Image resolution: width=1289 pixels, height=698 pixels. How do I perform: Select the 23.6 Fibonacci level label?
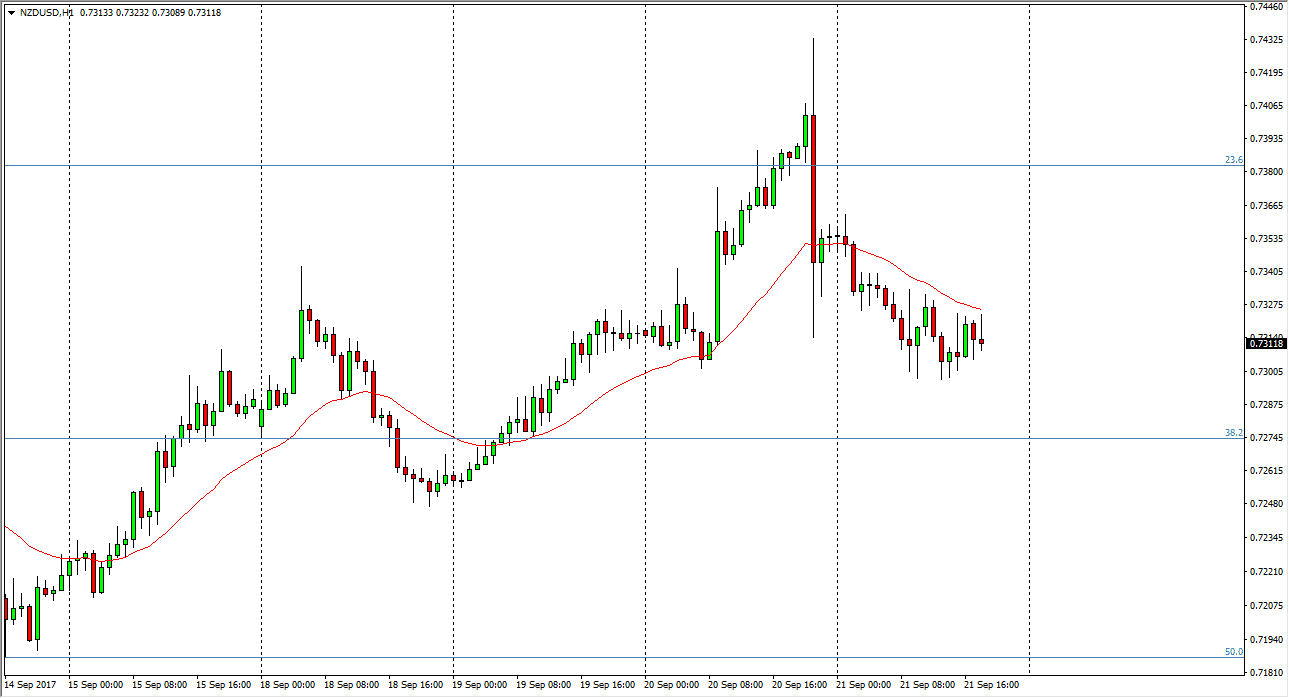tap(1233, 160)
